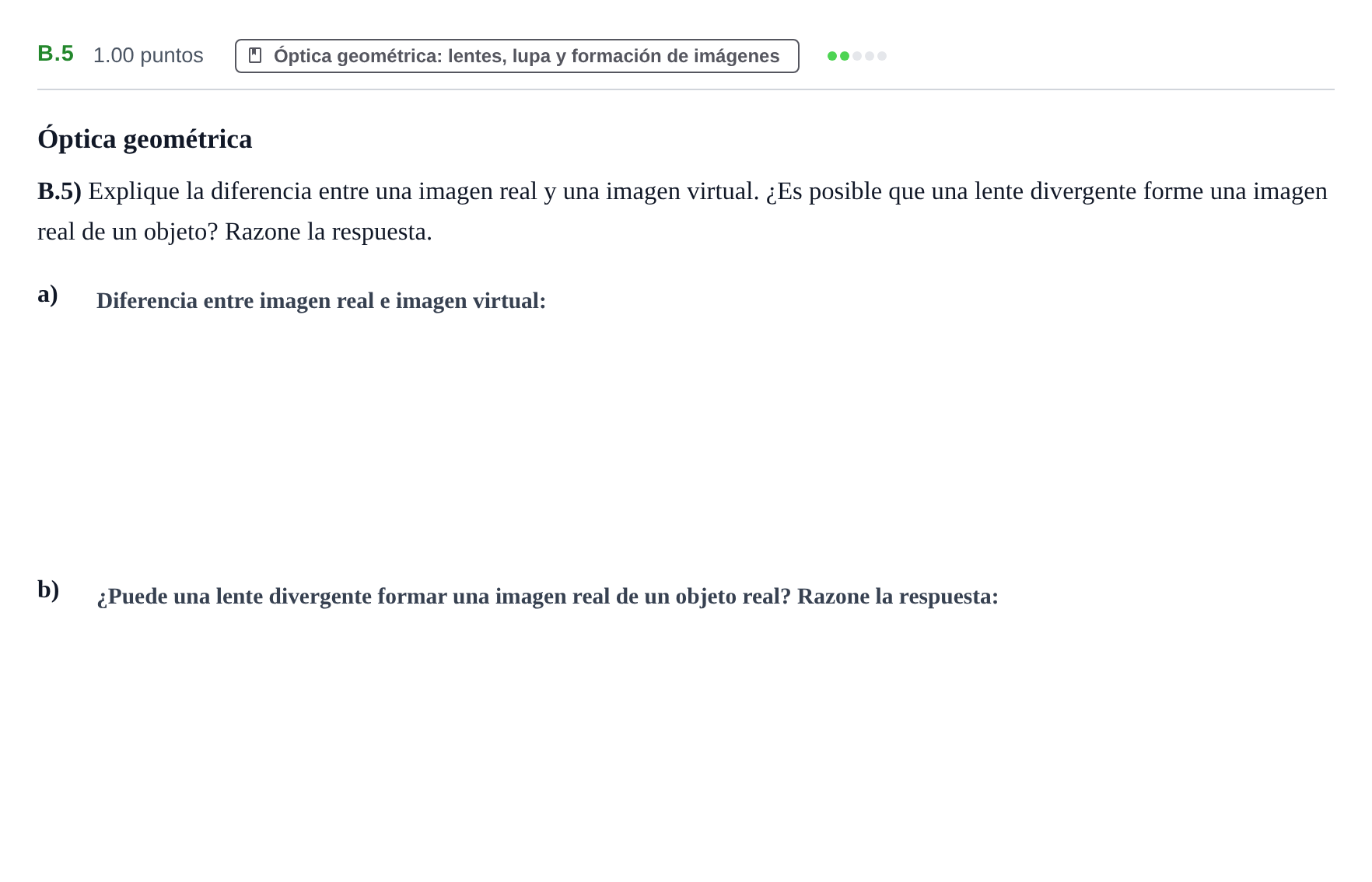Click the book icon in topic tag

tap(255, 55)
